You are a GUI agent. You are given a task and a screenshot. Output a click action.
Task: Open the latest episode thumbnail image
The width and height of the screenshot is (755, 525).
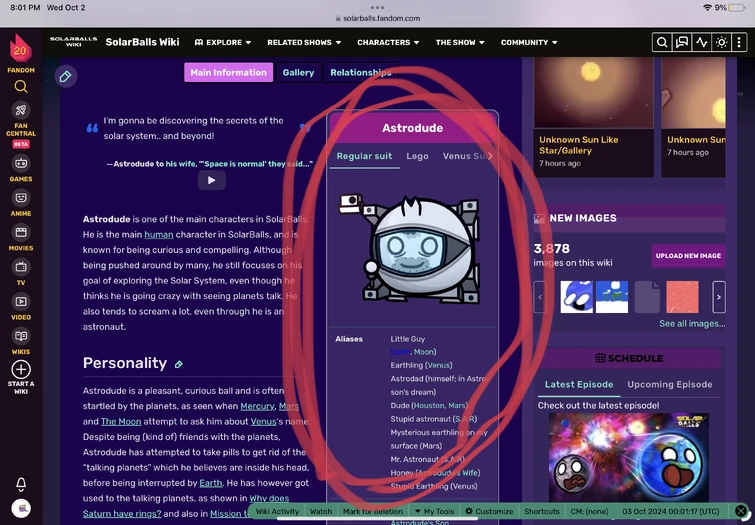(x=628, y=458)
